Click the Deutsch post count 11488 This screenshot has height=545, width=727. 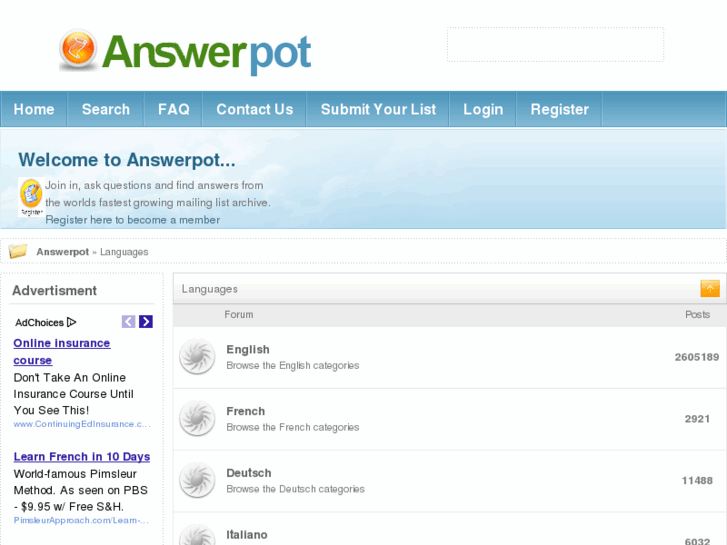point(697,480)
